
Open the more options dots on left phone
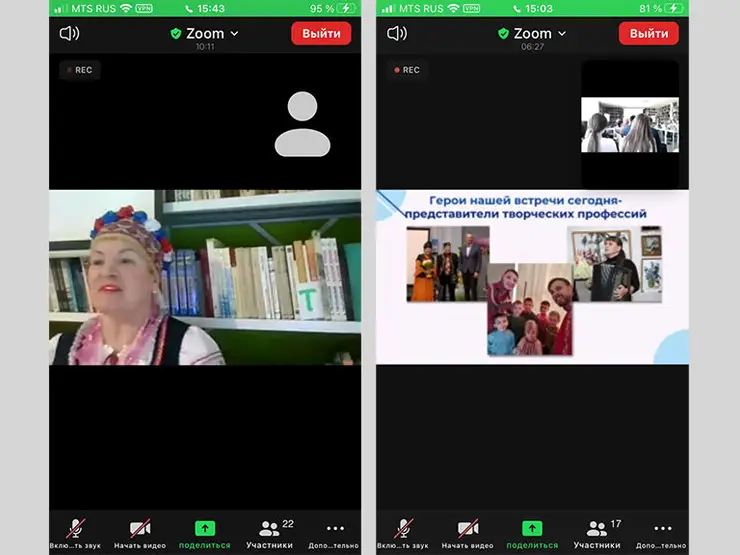coord(335,532)
